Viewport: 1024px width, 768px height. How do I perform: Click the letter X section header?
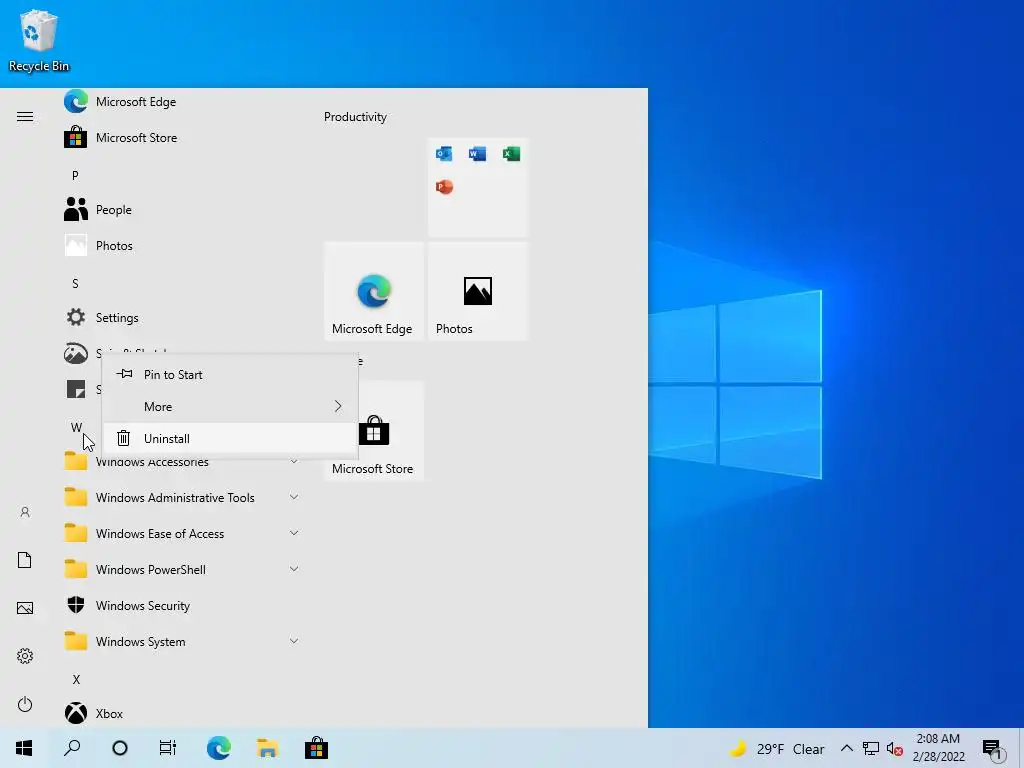[x=76, y=679]
